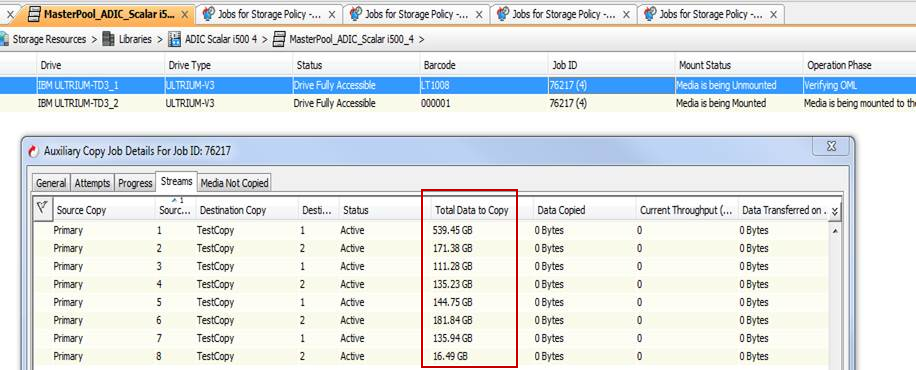Sort by the Total Data to Copy column
Viewport: 916px width, 370px height.
471,210
